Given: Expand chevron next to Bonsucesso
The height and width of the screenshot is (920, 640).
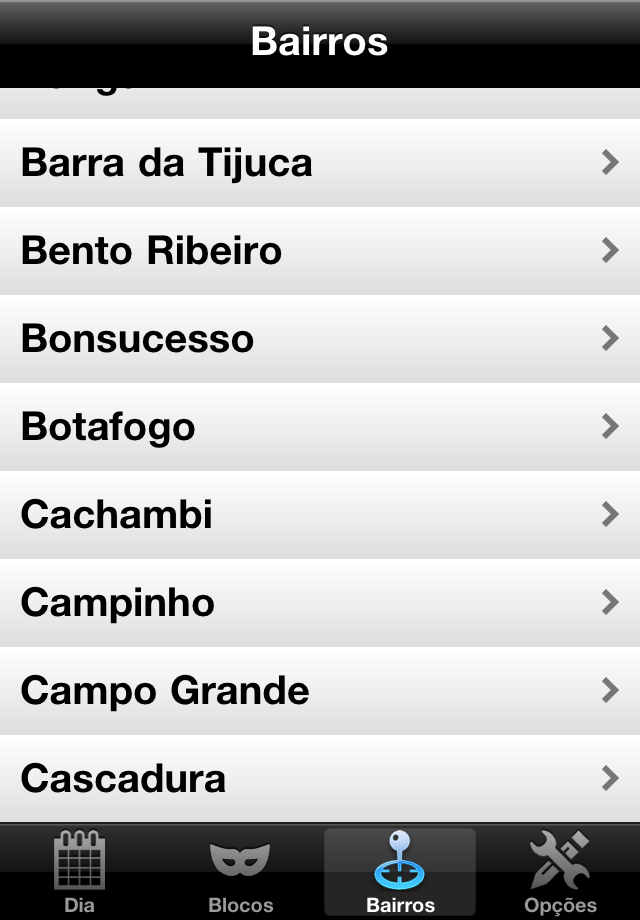Looking at the screenshot, I should (610, 339).
